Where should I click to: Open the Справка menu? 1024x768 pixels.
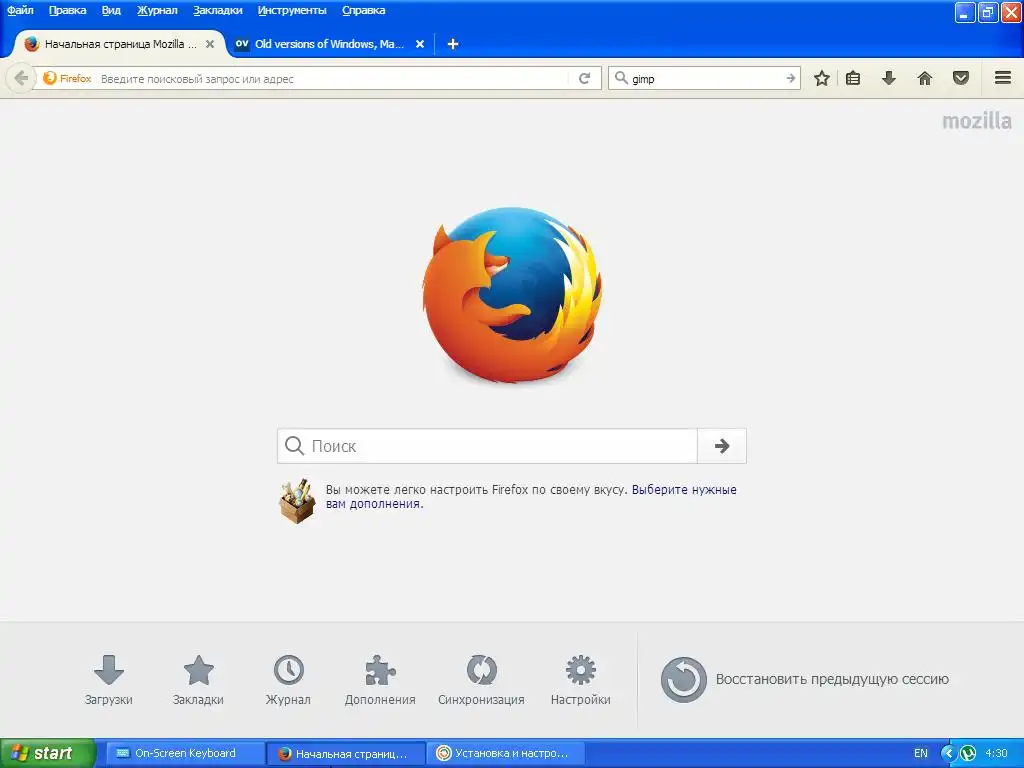click(x=364, y=10)
